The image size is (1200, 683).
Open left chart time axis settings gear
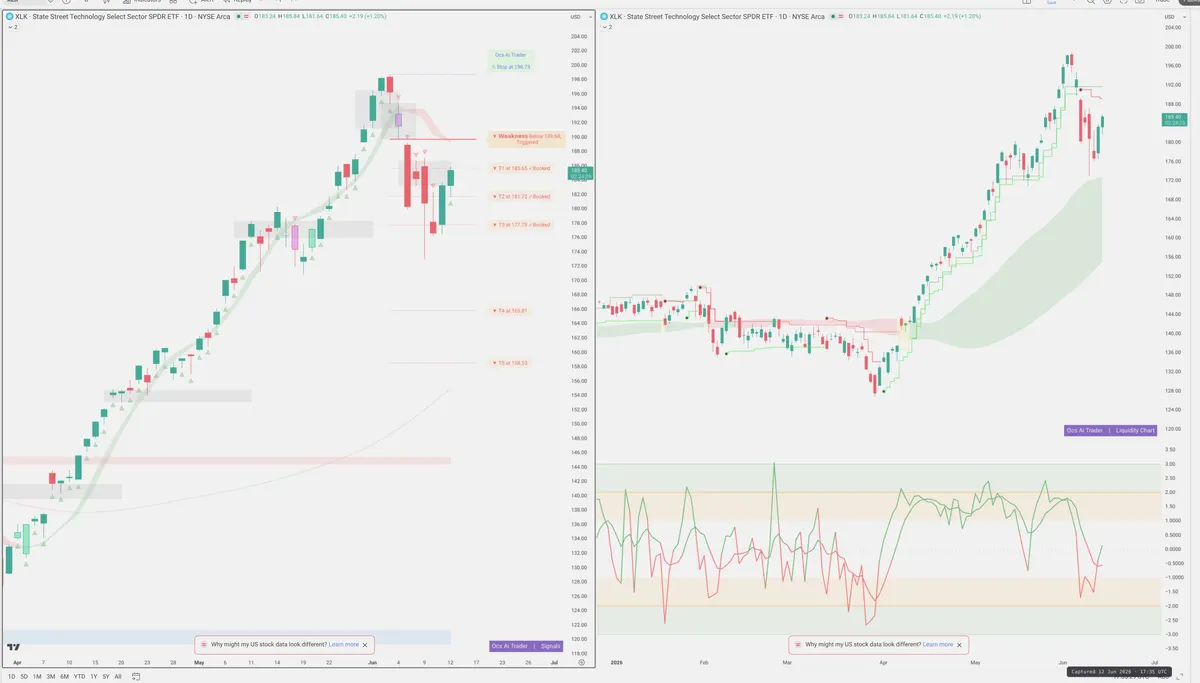coord(581,662)
